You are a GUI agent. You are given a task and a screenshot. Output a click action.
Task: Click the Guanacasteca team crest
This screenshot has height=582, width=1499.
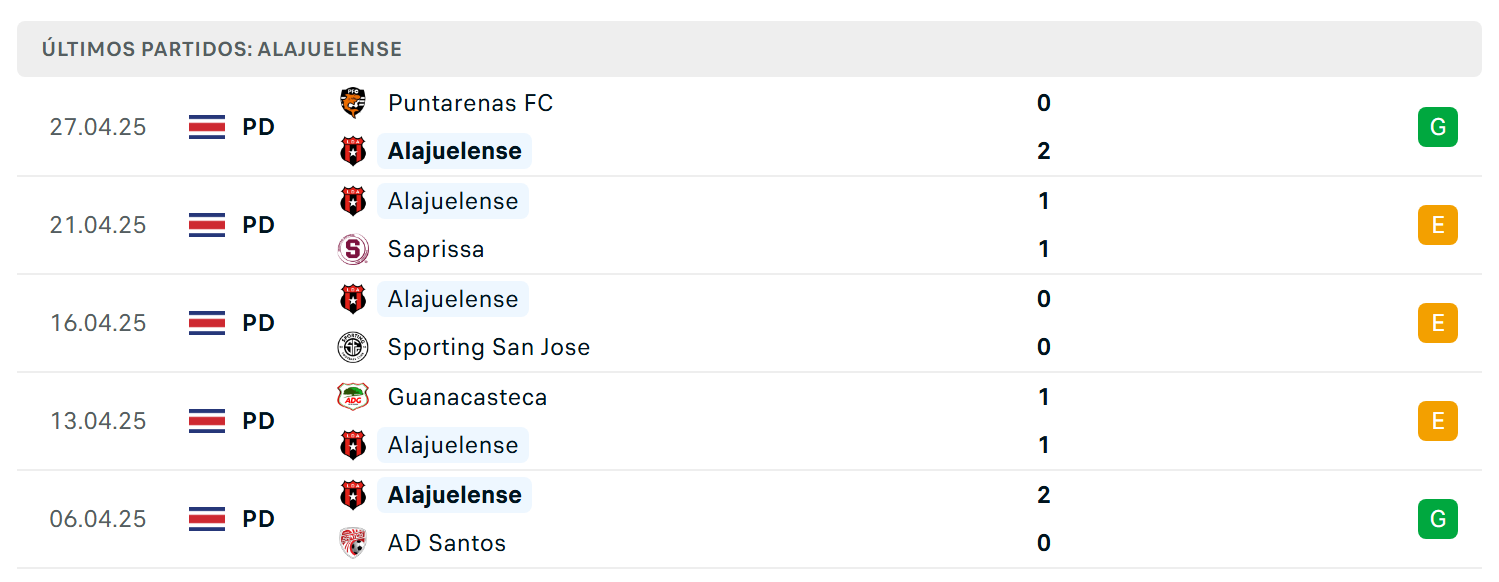pos(352,397)
